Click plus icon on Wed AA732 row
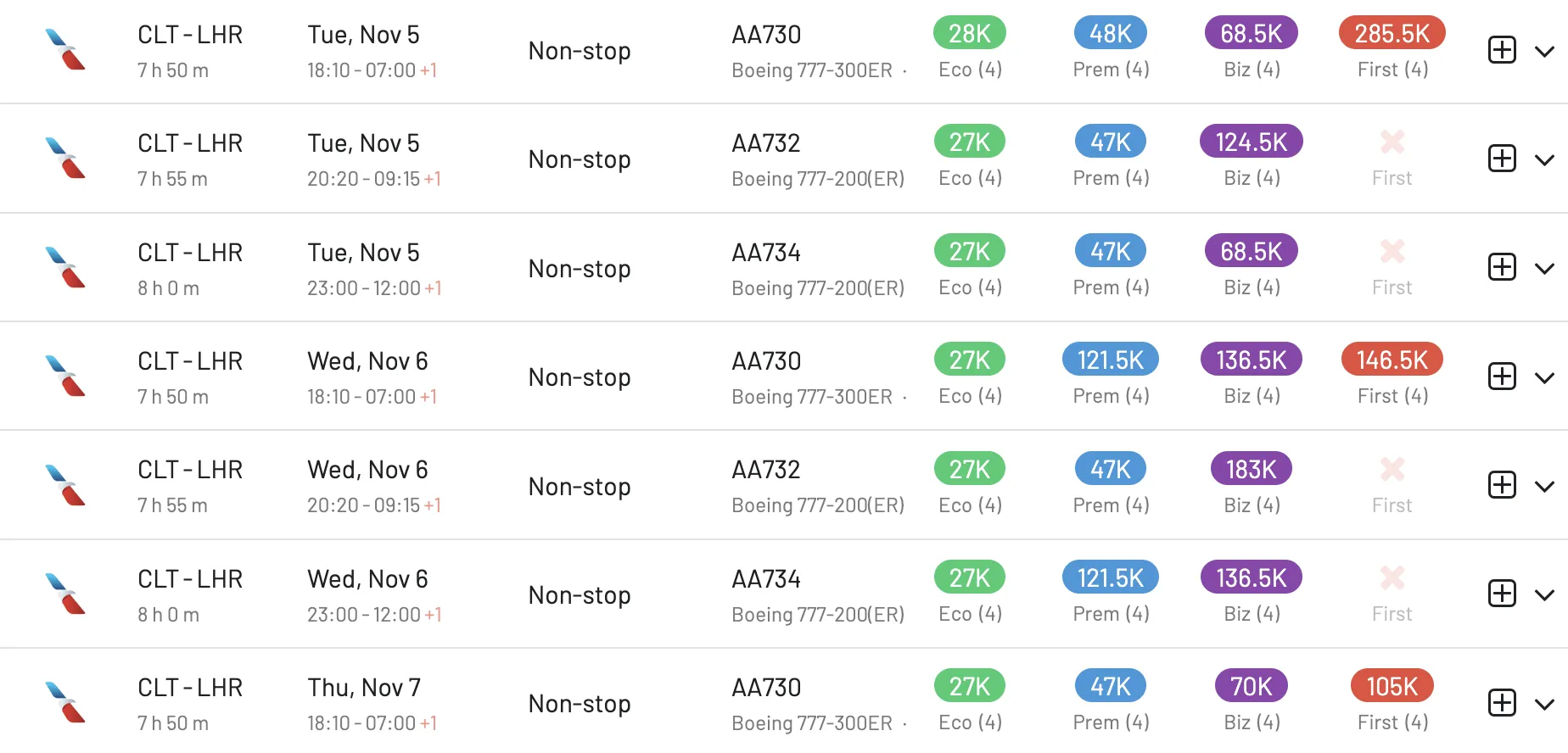The height and width of the screenshot is (753, 1568). (1502, 485)
